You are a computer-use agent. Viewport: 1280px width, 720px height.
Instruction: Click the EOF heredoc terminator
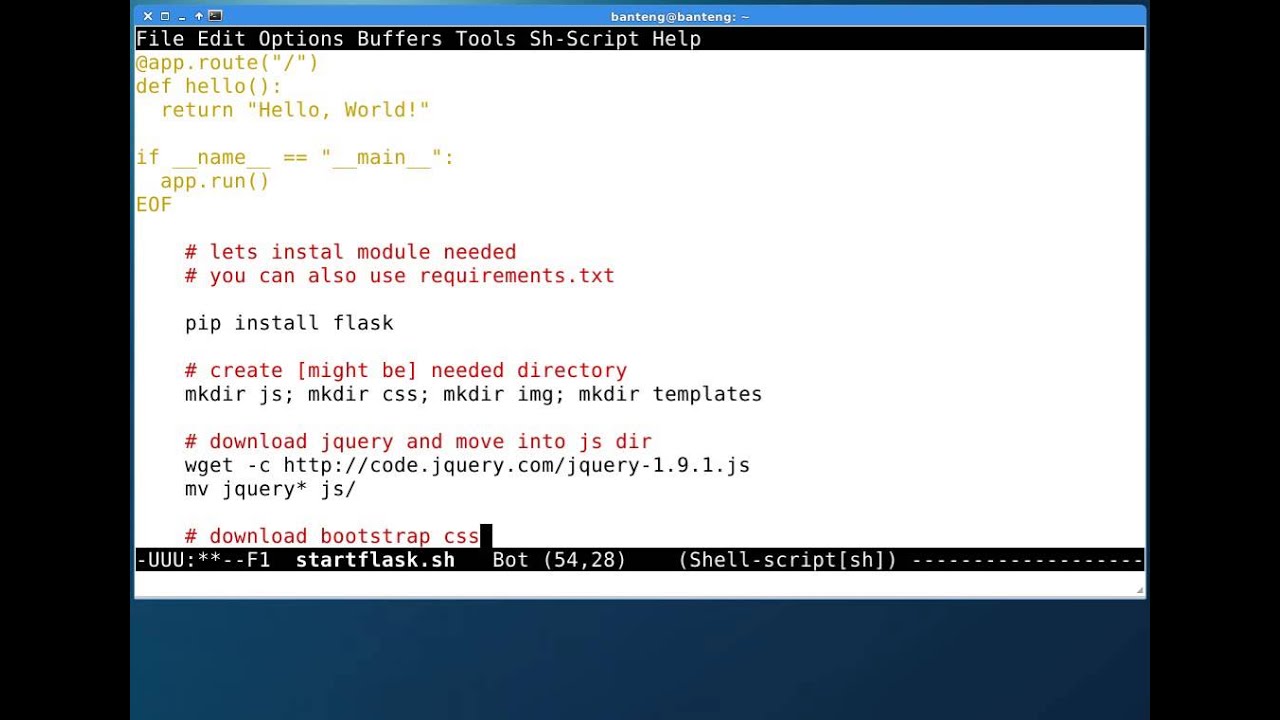point(154,205)
